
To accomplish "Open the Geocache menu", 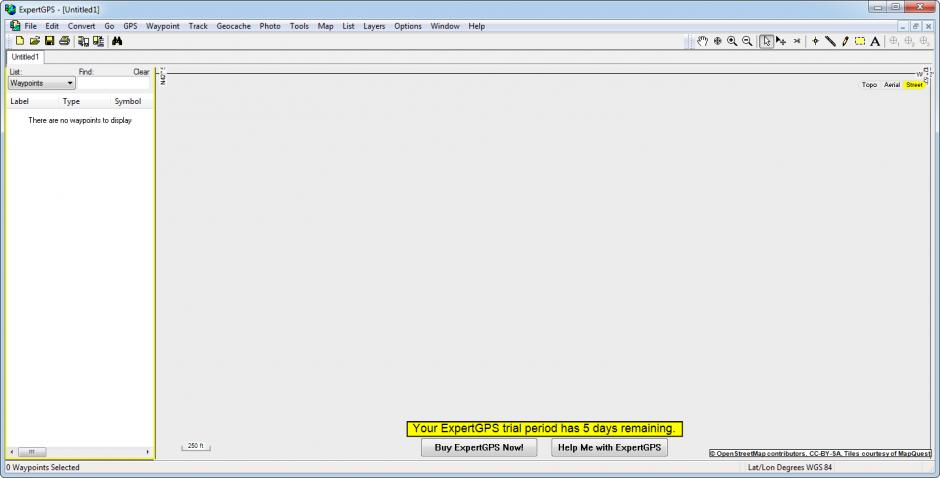I will [x=233, y=26].
